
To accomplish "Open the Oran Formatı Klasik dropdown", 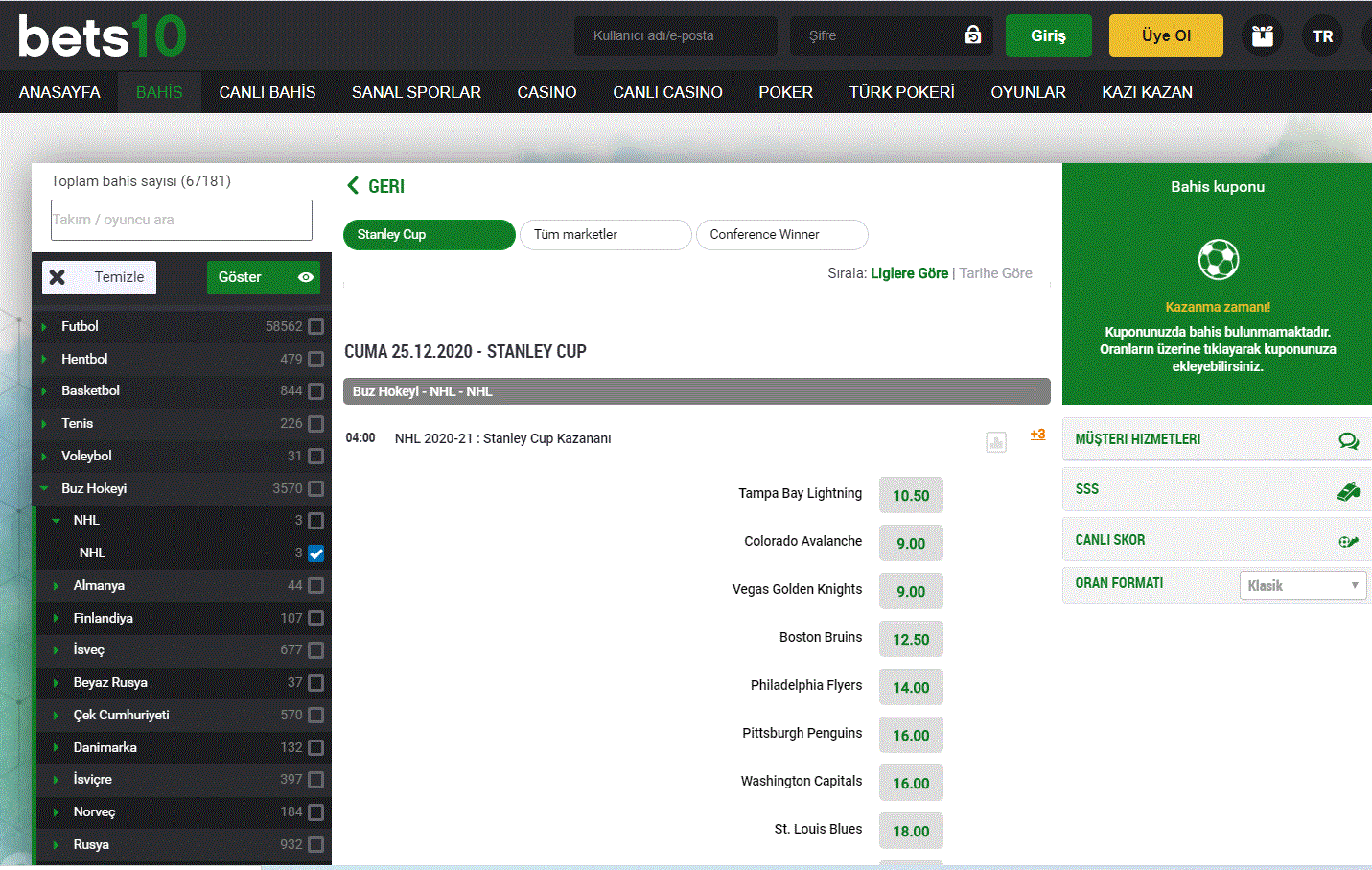I will [x=1303, y=585].
